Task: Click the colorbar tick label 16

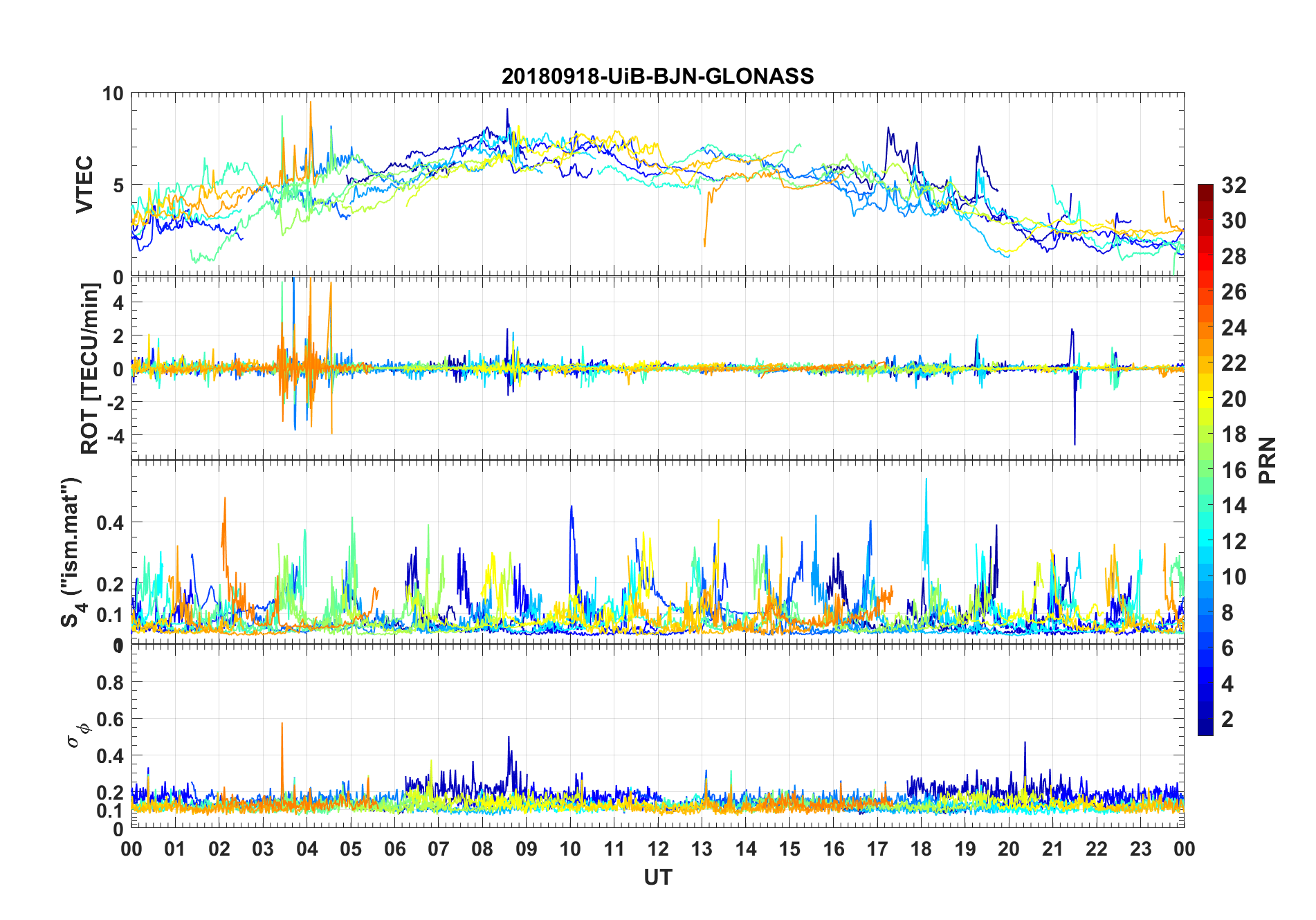Action: point(1234,470)
